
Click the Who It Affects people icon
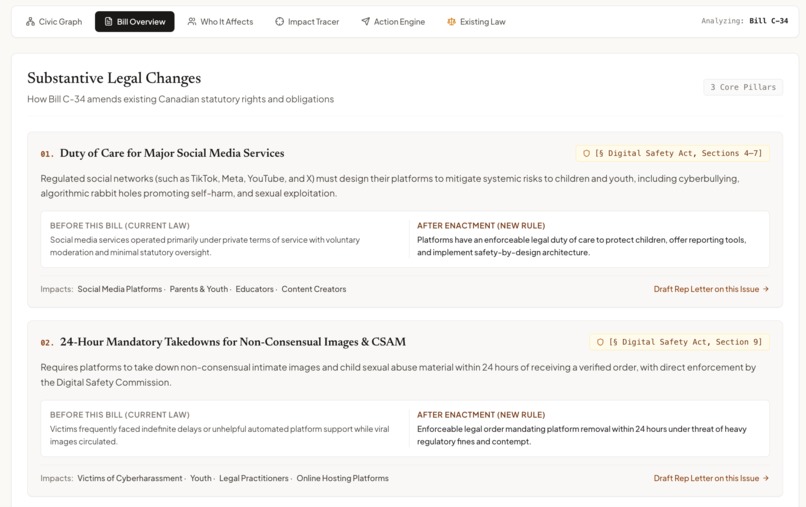[x=192, y=22]
